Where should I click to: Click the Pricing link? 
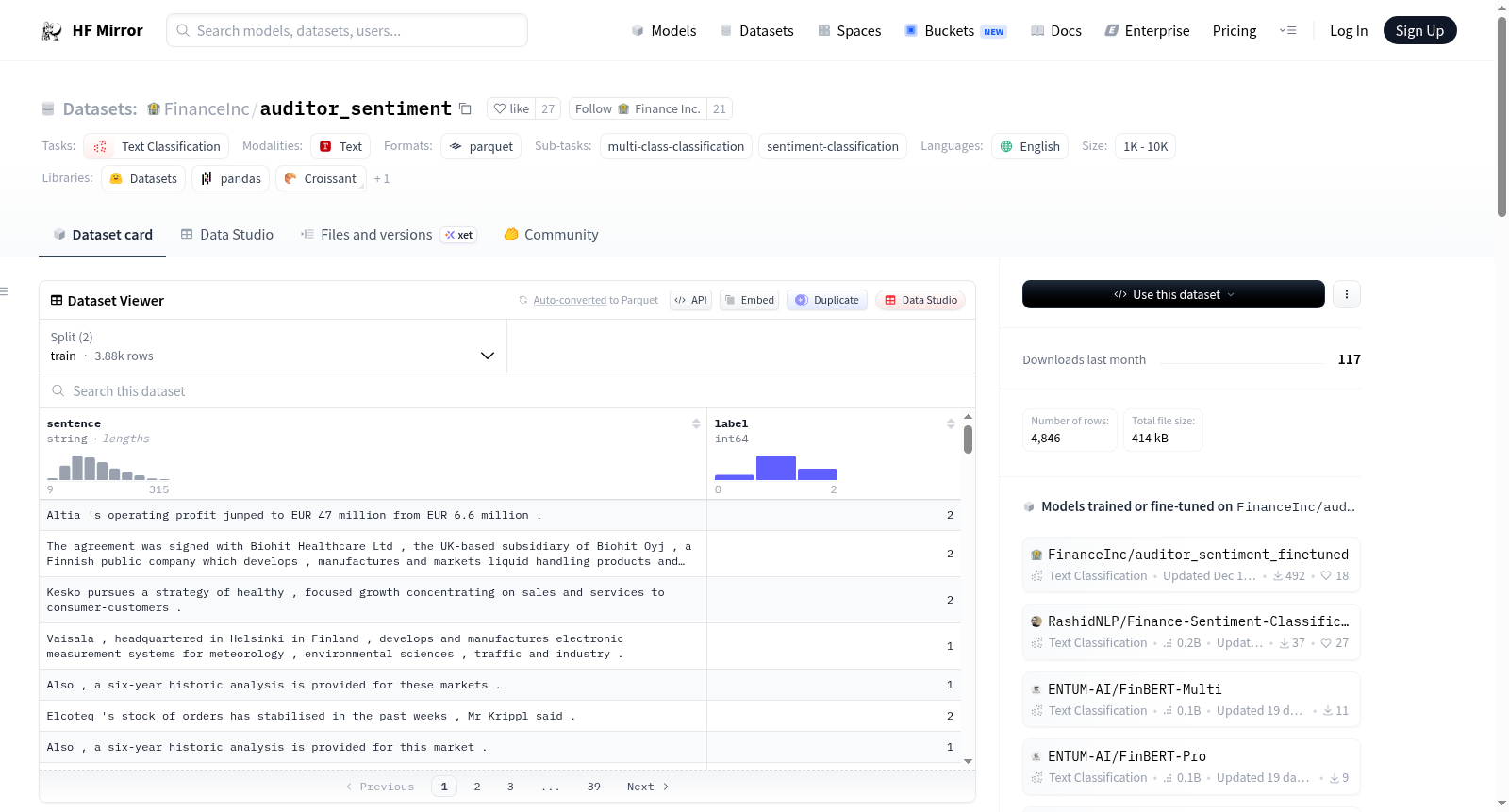(x=1235, y=31)
